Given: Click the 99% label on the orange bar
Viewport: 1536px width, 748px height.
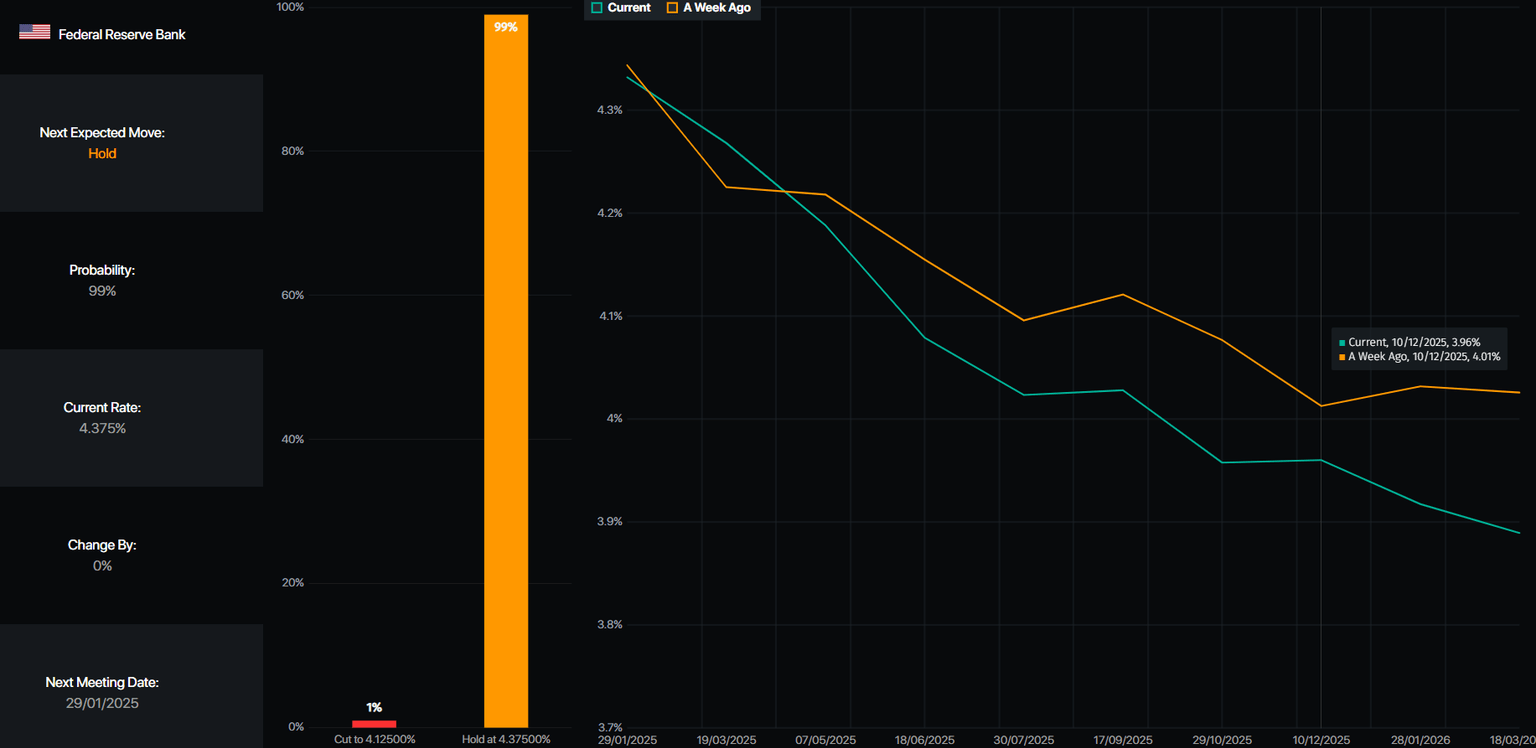Looking at the screenshot, I should (506, 27).
